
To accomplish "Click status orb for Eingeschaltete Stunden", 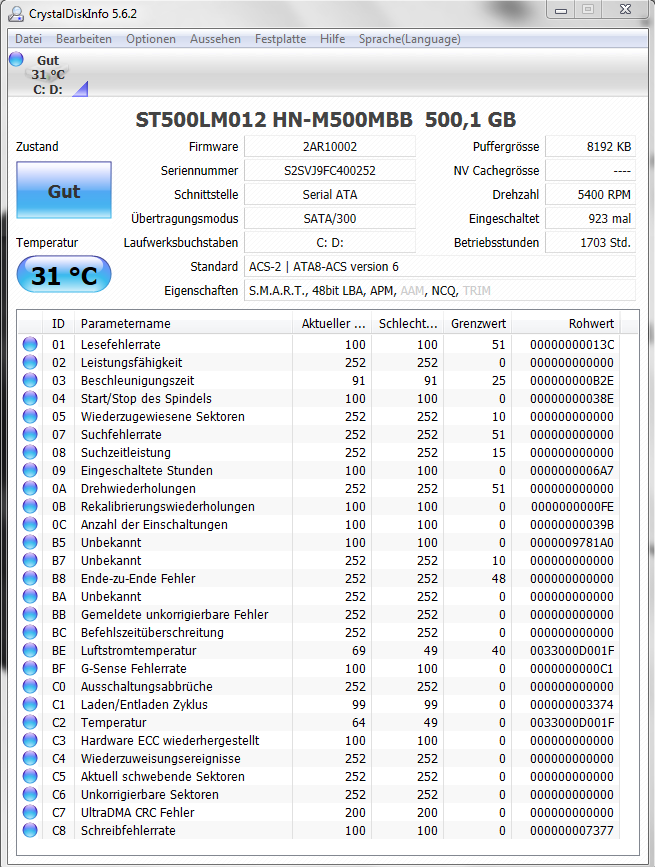I will (30, 470).
